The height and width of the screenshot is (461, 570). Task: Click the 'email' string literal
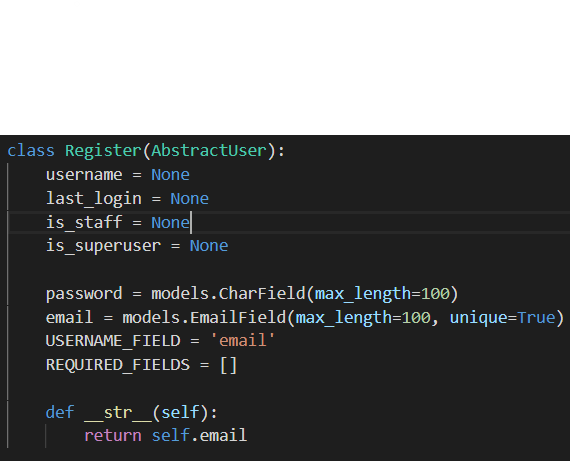point(243,341)
